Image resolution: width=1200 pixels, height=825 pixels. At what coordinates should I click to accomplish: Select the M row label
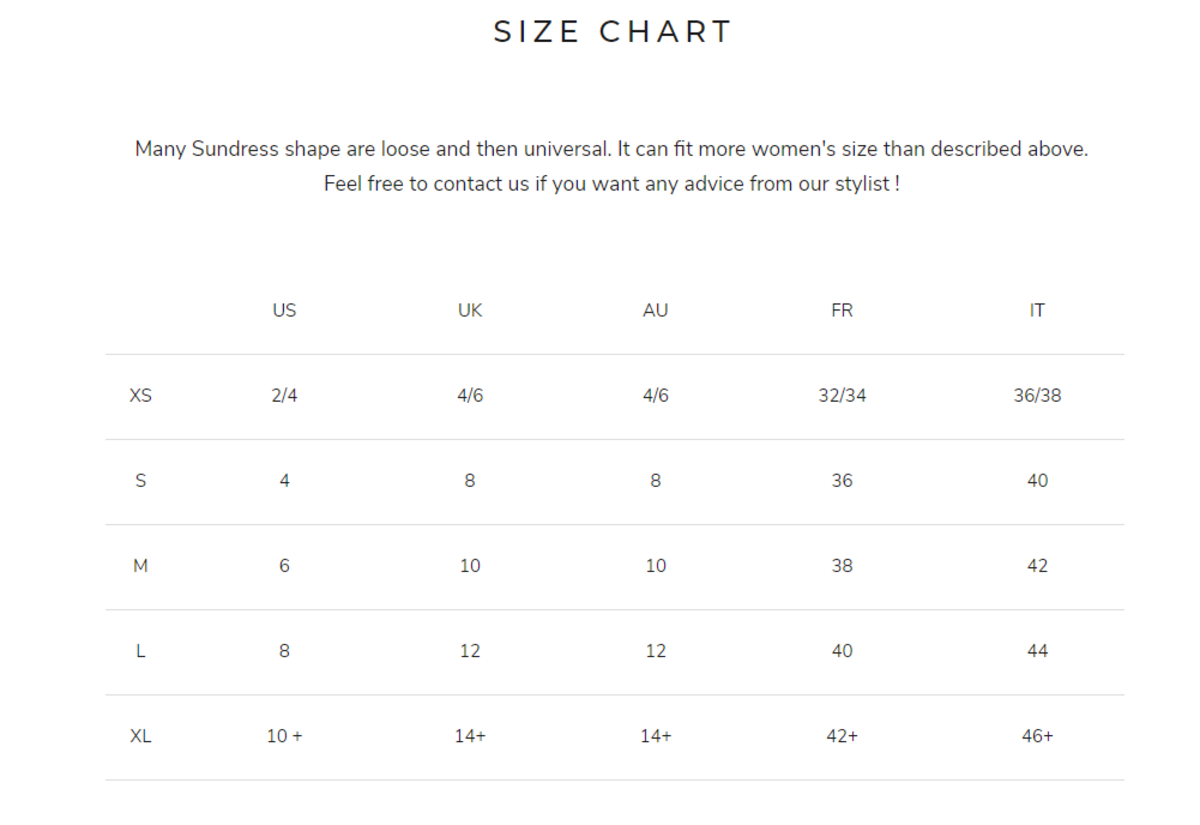pos(141,566)
